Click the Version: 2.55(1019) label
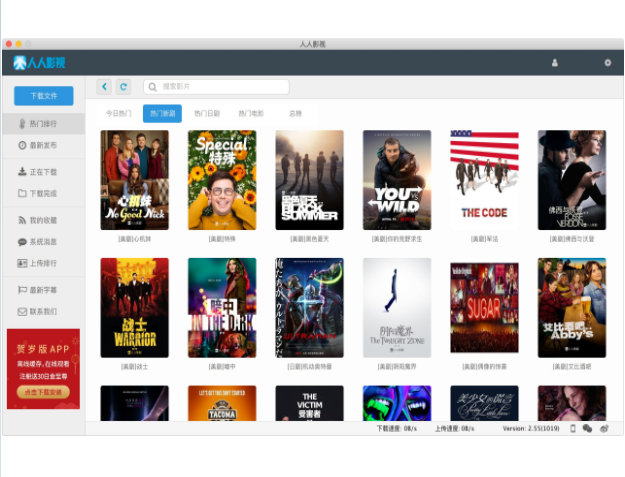625x477 pixels. 531,429
